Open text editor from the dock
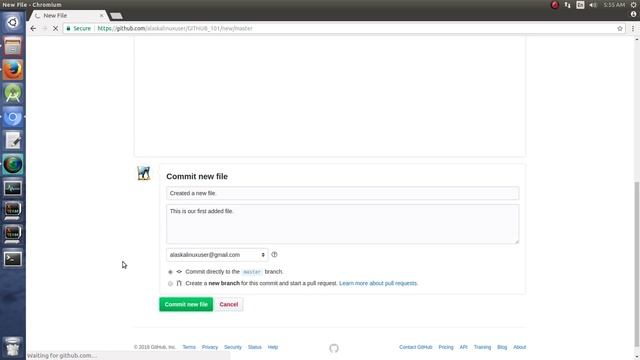The height and width of the screenshot is (360, 640). pos(13,141)
